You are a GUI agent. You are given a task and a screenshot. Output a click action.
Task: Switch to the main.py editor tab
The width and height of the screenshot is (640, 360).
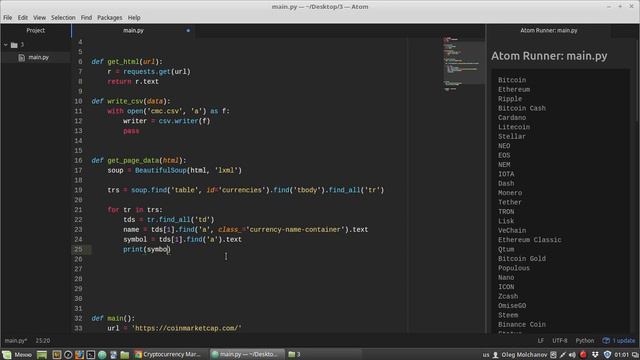[x=133, y=30]
